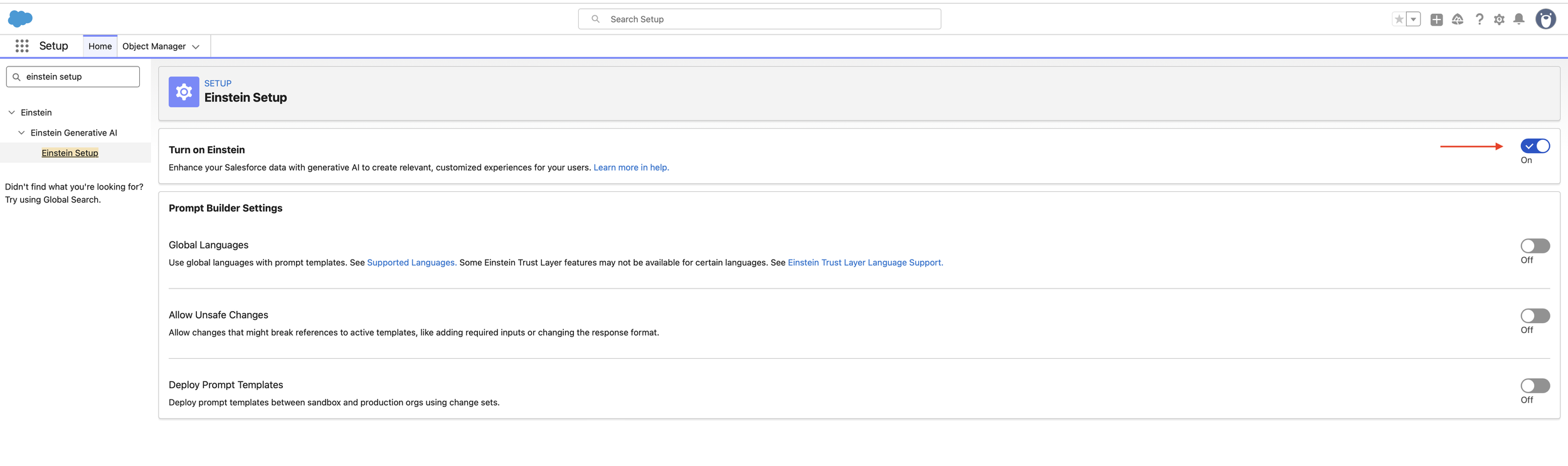Click the Salesforce cloud logo

pyautogui.click(x=20, y=19)
